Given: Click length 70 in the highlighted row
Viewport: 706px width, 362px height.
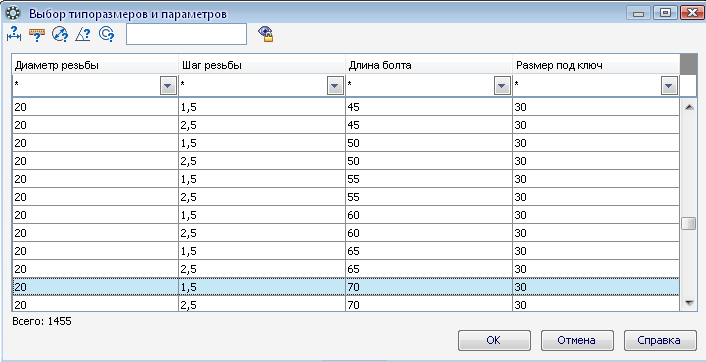Looking at the screenshot, I should click(429, 287).
